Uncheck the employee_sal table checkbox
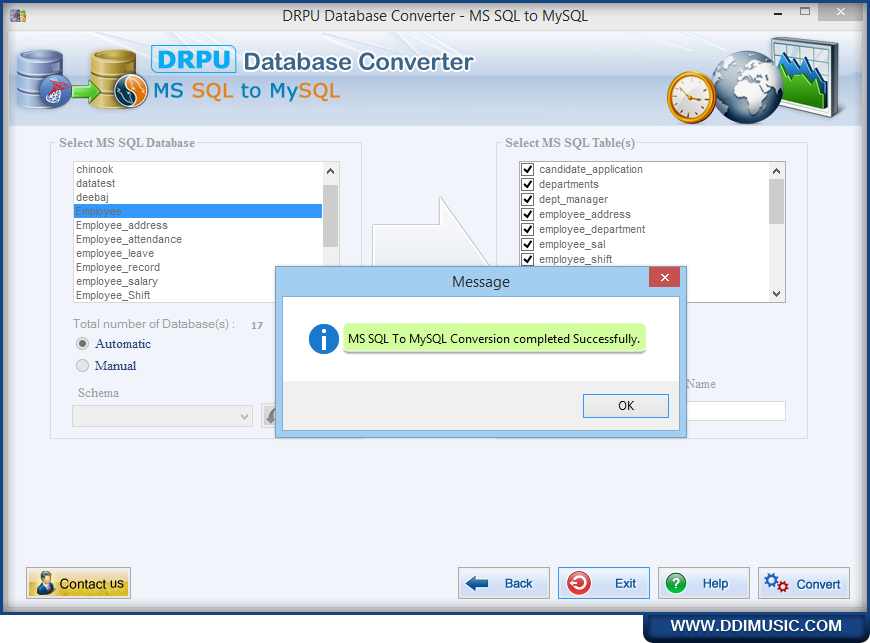Image resolution: width=870 pixels, height=643 pixels. (x=528, y=244)
